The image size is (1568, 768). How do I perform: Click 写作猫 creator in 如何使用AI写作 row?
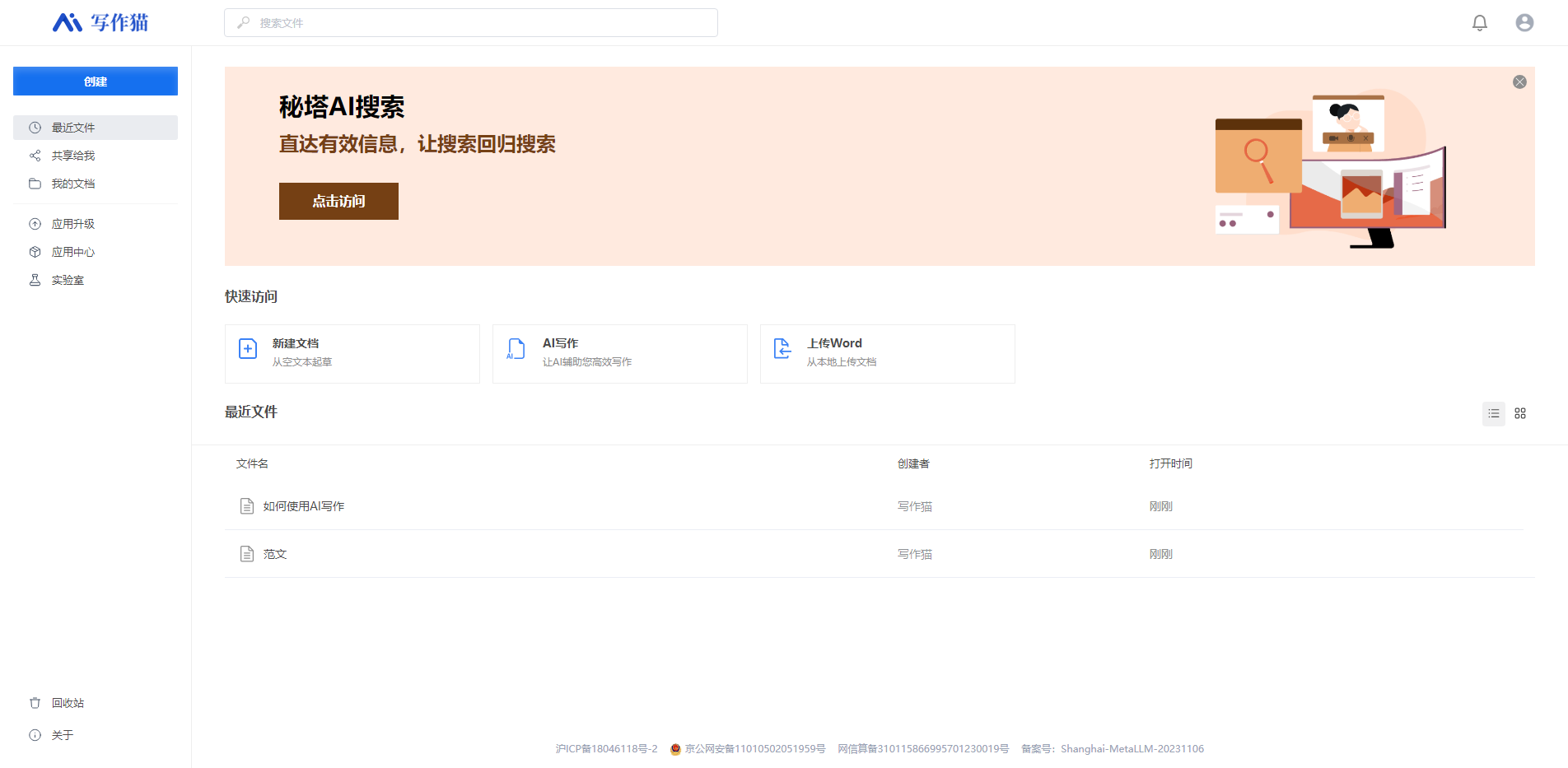pos(915,506)
